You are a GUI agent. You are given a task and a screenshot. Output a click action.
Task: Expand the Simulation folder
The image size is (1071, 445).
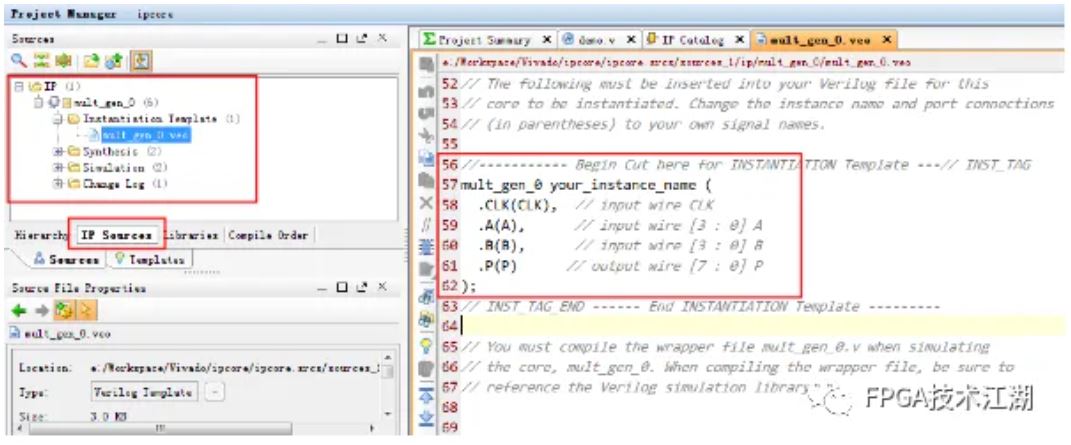59,167
